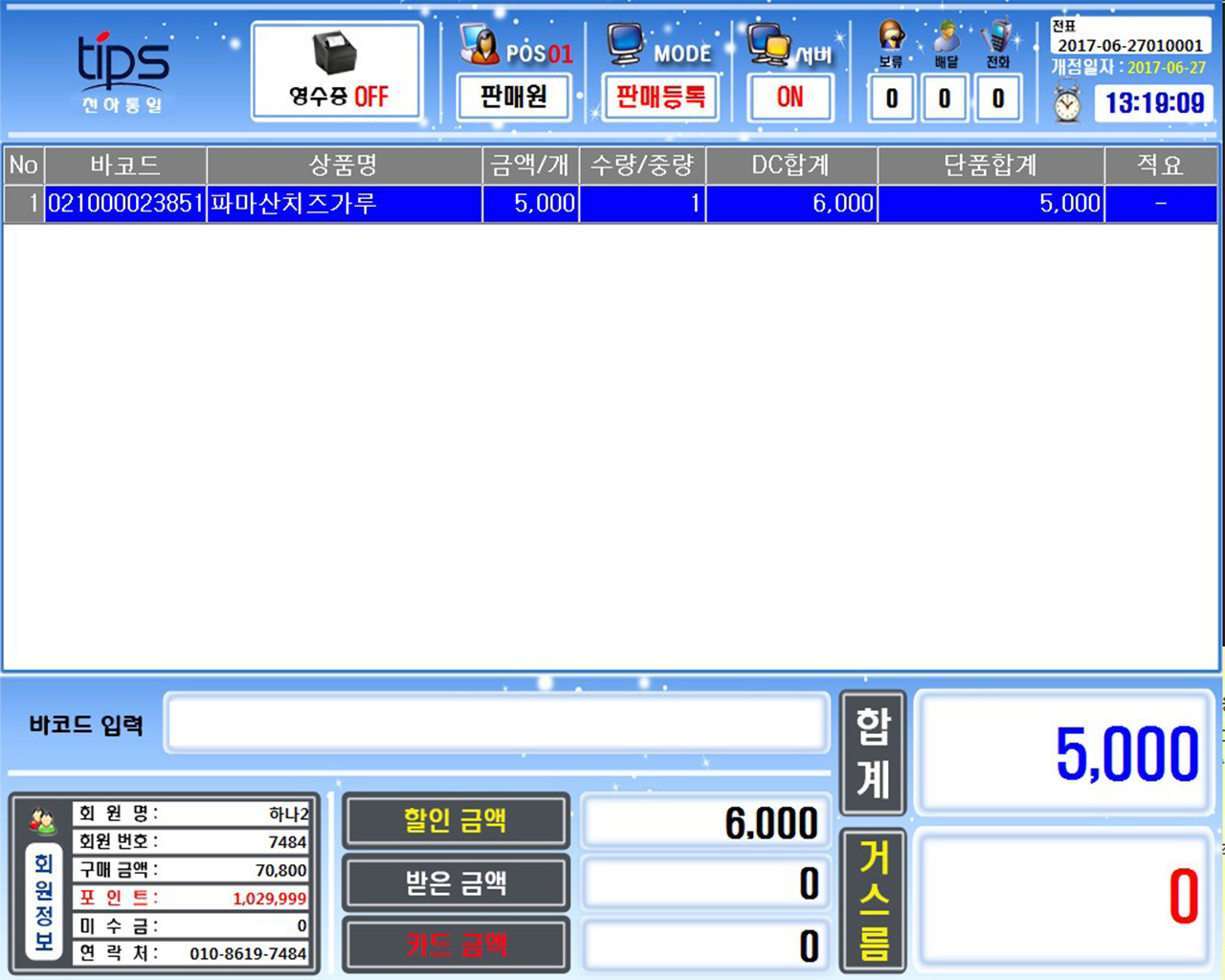1225x980 pixels.
Task: Toggle receipt 영수증 OFF button
Action: point(338,96)
